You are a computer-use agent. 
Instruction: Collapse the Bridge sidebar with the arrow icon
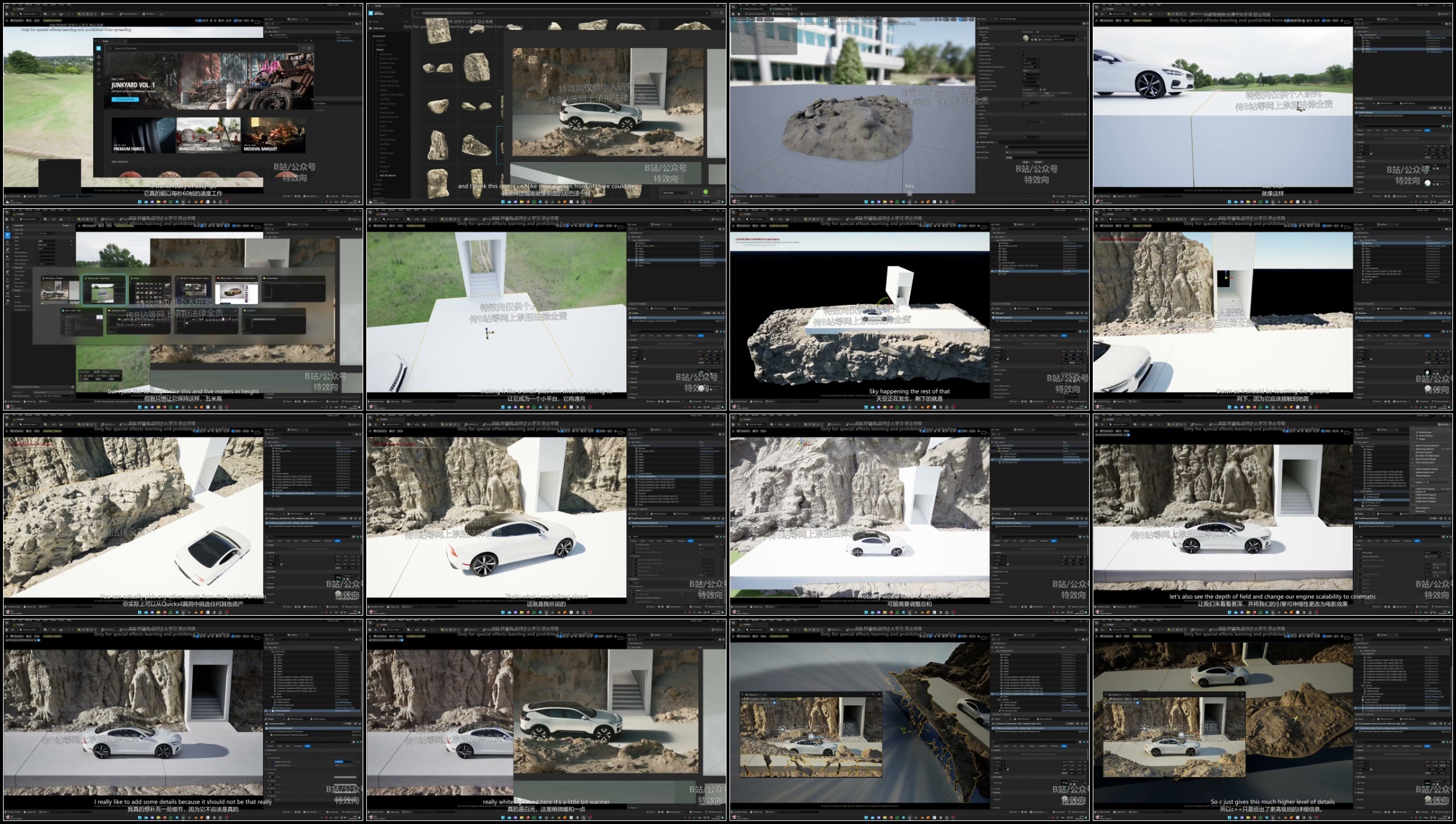[406, 13]
